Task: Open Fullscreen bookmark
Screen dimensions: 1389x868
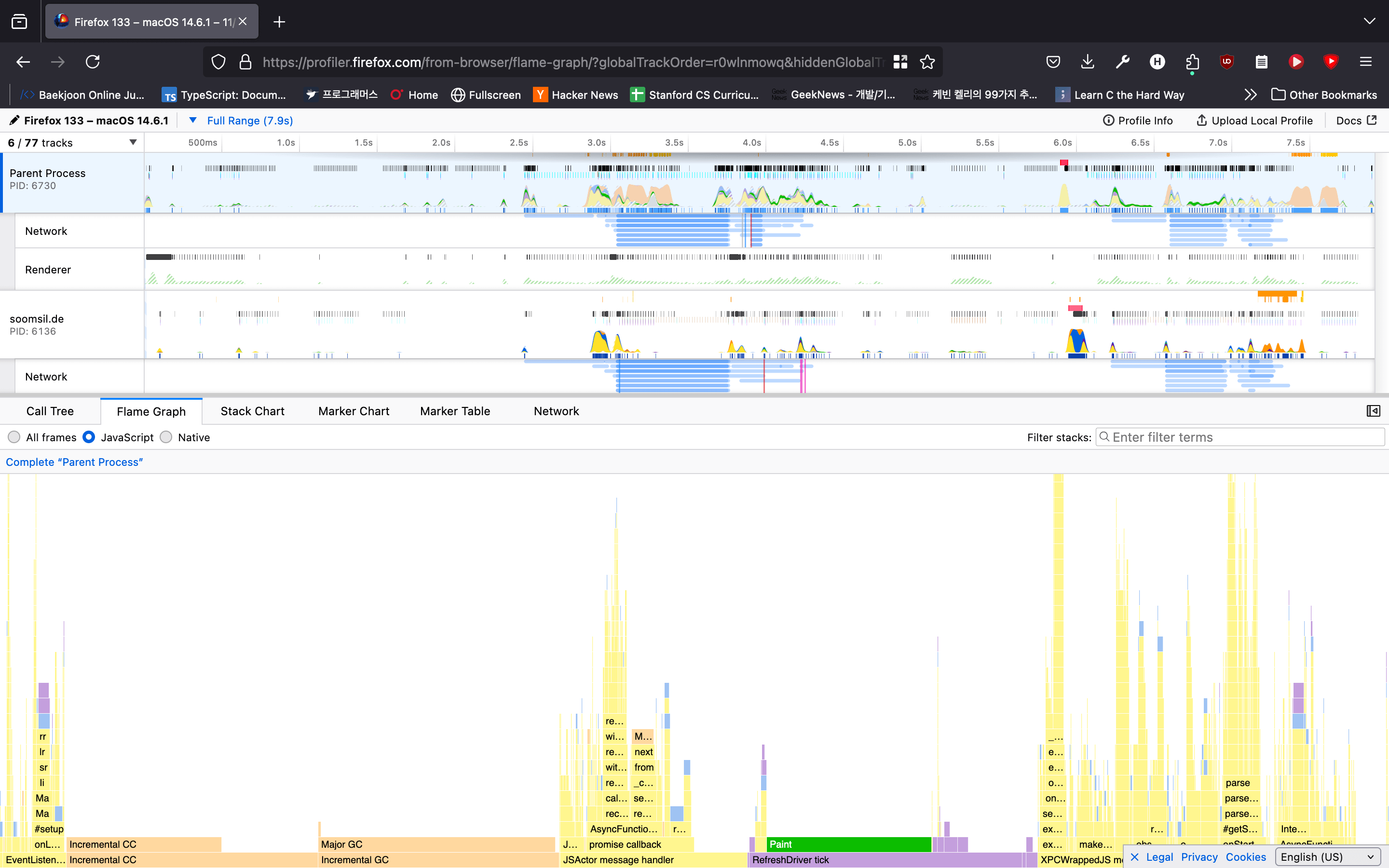Action: point(486,95)
